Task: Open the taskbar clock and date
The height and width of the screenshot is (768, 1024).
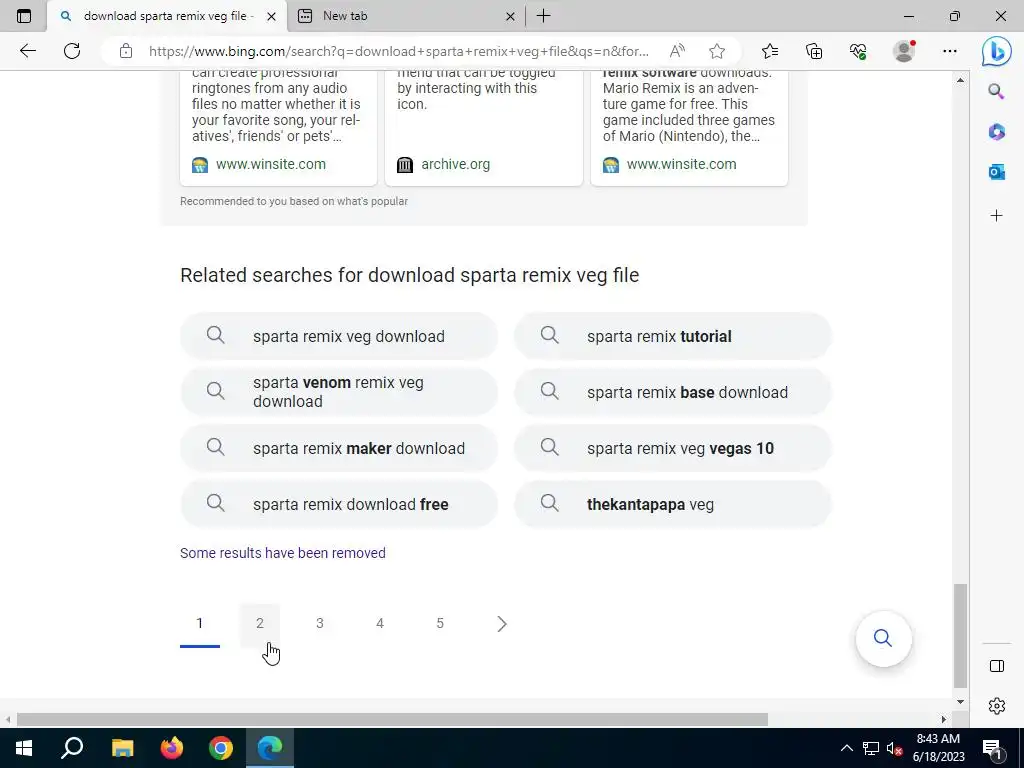Action: coord(938,748)
